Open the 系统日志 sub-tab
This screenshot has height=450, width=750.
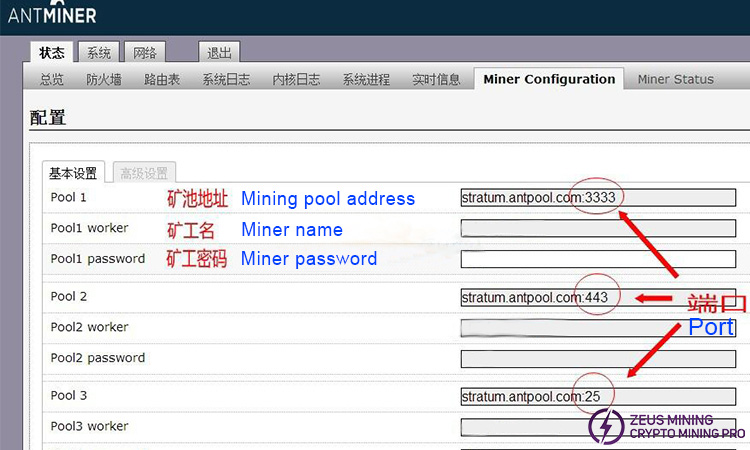pos(226,79)
